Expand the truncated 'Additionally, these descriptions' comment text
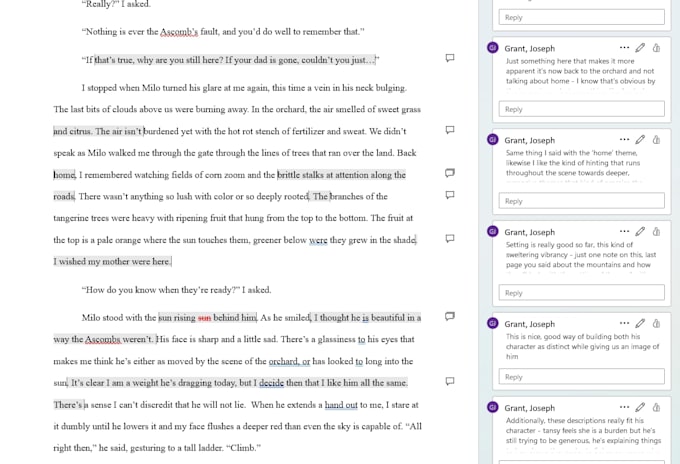Viewport: 680px width, 464px height. click(583, 434)
